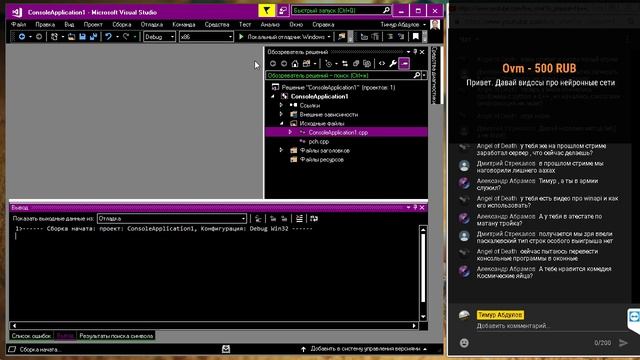Screen dimensions: 640x360
Task: Open the Отладка menu
Action: click(x=151, y=24)
